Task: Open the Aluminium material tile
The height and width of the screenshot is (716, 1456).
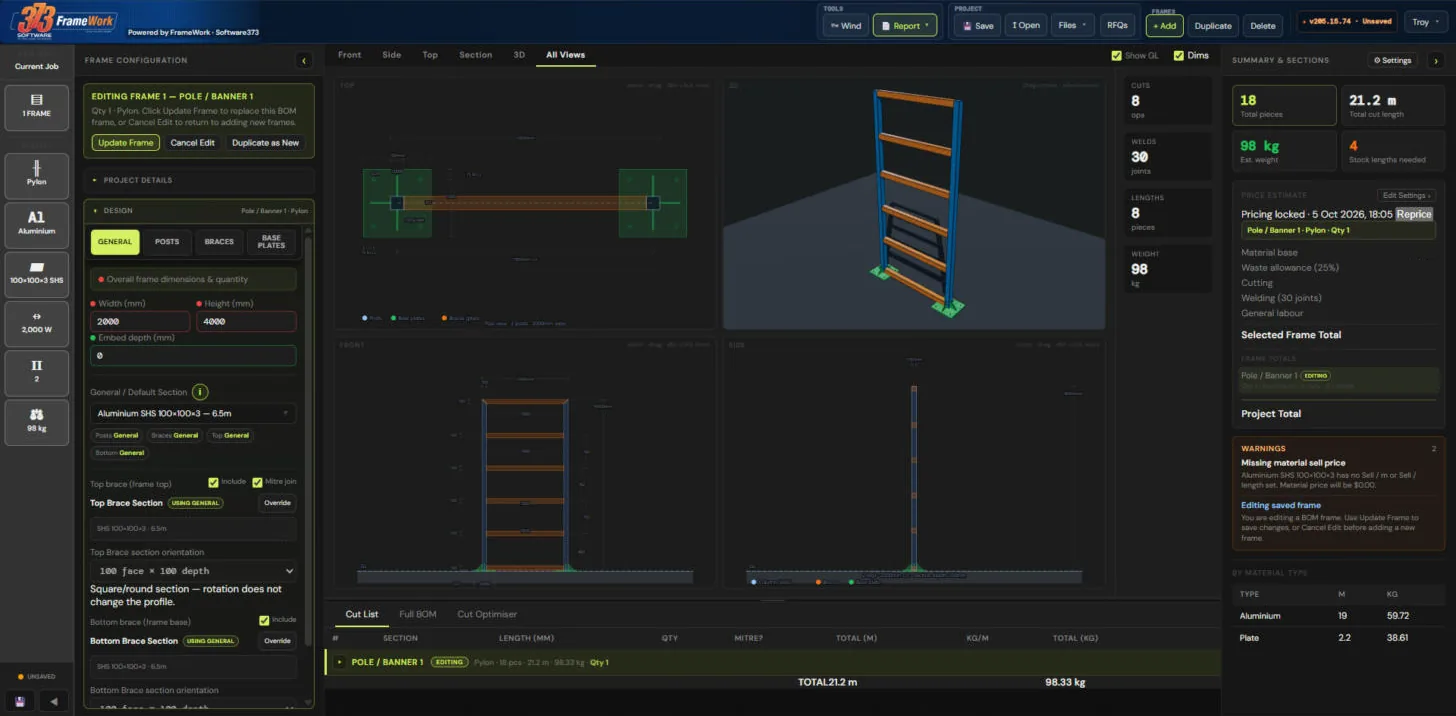Action: click(x=37, y=225)
